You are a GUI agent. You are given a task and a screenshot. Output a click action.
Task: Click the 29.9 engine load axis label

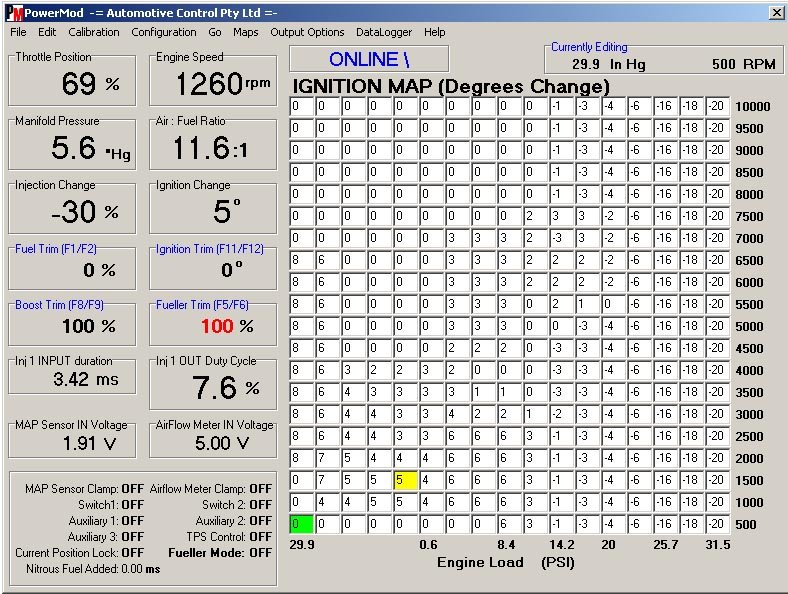302,545
